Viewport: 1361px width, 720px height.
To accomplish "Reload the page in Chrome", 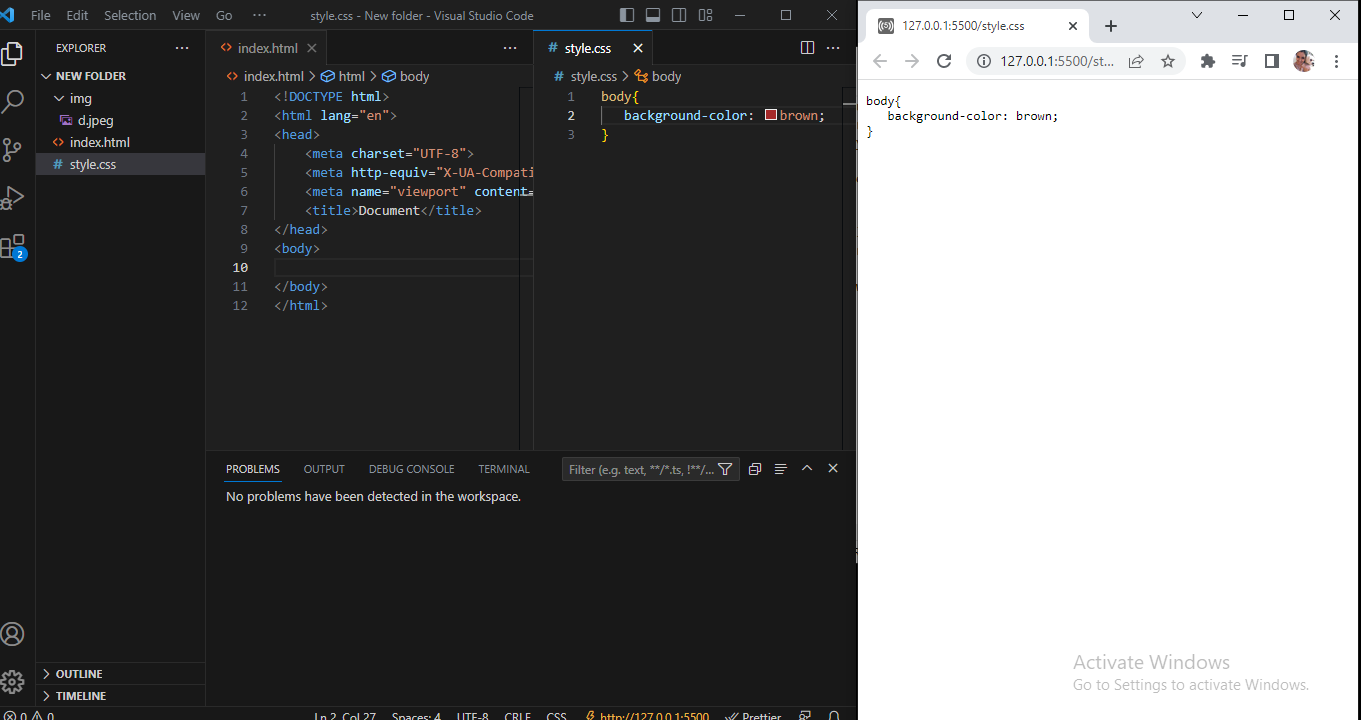I will coord(944,61).
